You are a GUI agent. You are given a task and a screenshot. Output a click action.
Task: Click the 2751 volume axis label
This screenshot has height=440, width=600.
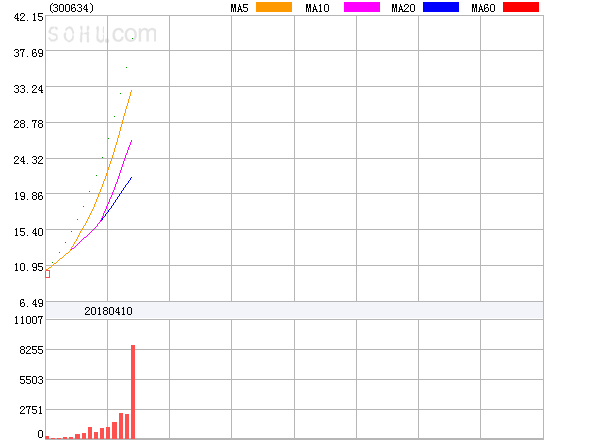(x=31, y=410)
